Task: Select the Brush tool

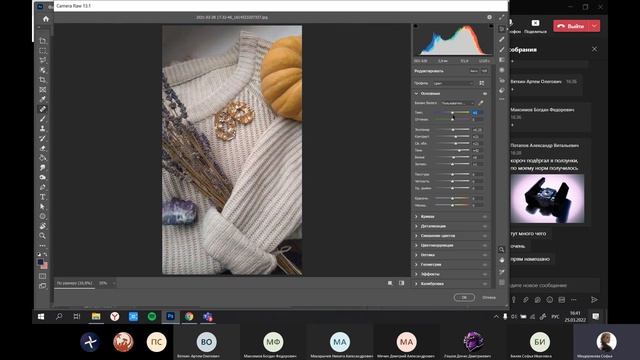Action: 42,119
